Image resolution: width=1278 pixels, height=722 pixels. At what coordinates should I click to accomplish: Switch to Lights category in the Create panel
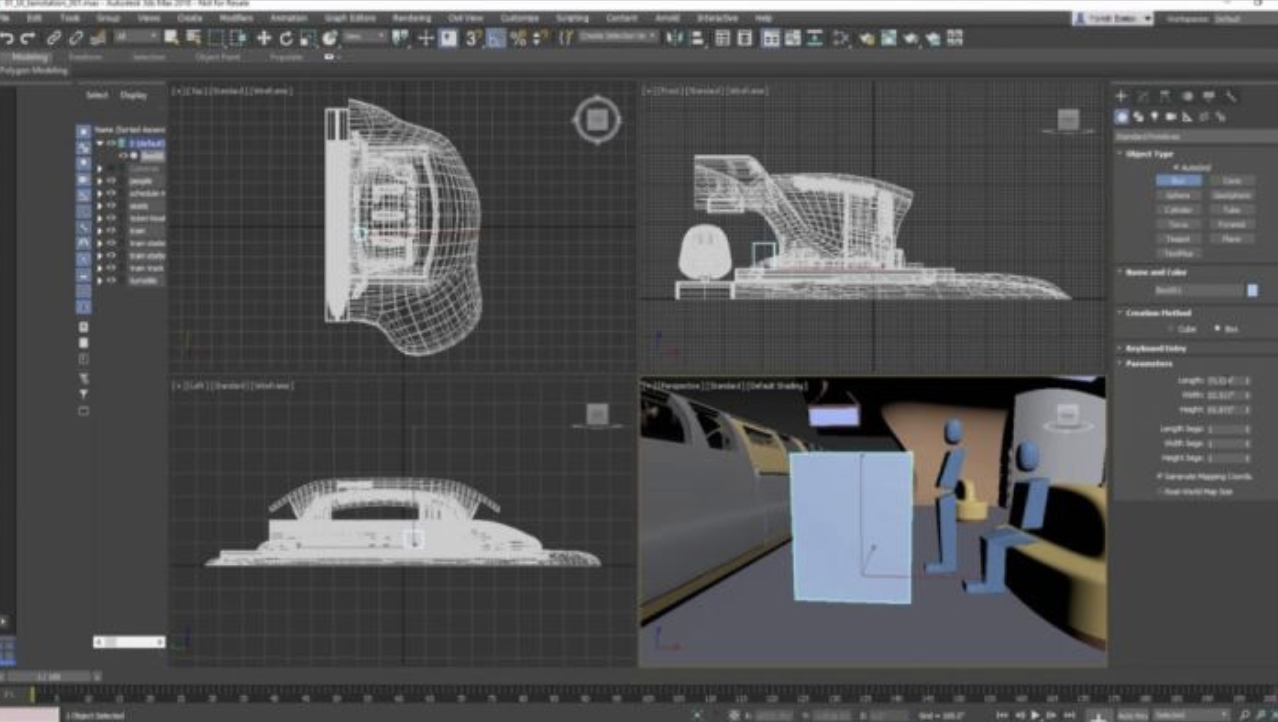1155,117
